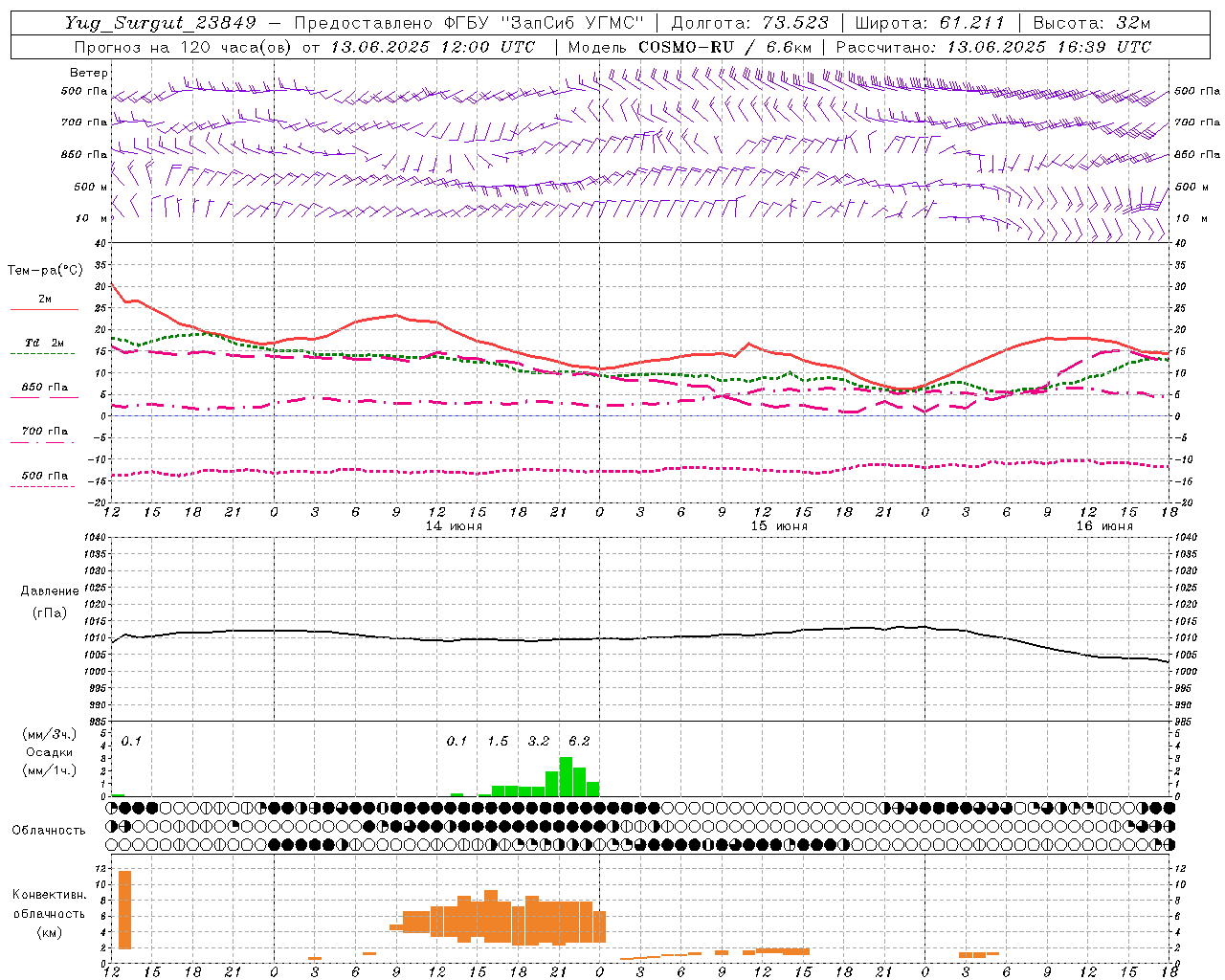
Task: Select the Рассчитано: 13.06.2025 16:39 UTC text
Action: [993, 46]
